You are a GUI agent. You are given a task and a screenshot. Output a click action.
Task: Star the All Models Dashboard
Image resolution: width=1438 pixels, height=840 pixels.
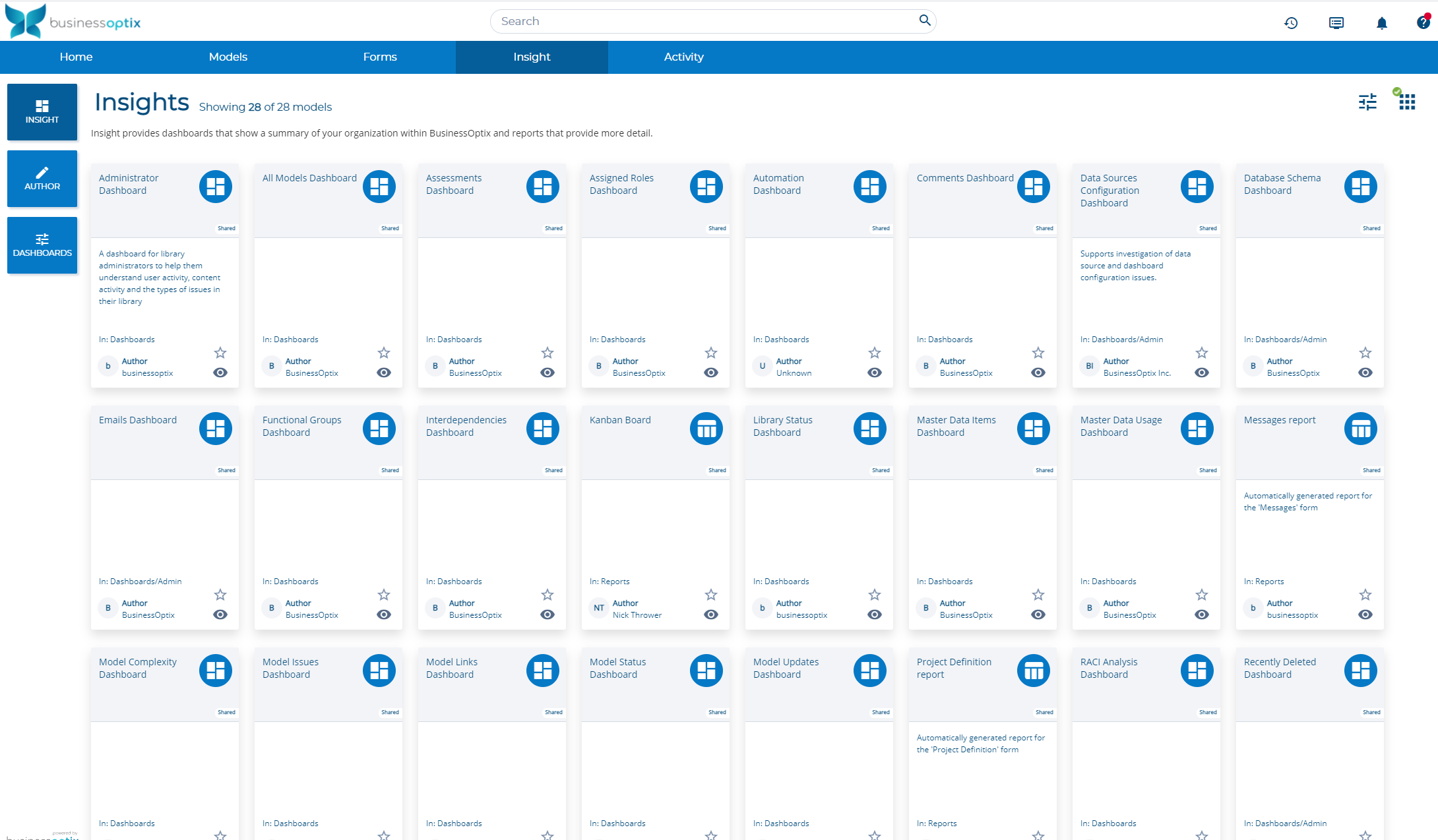click(x=384, y=353)
